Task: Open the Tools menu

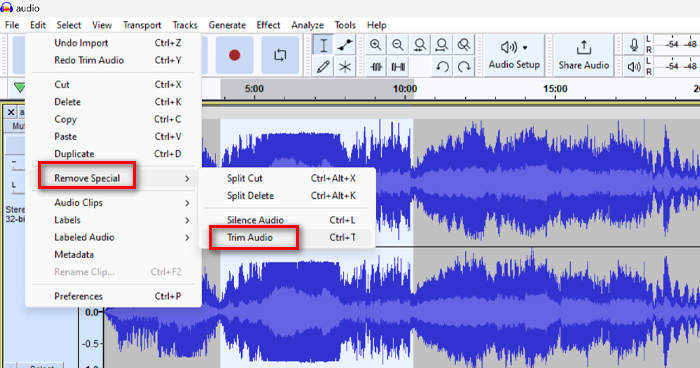Action: [x=345, y=25]
